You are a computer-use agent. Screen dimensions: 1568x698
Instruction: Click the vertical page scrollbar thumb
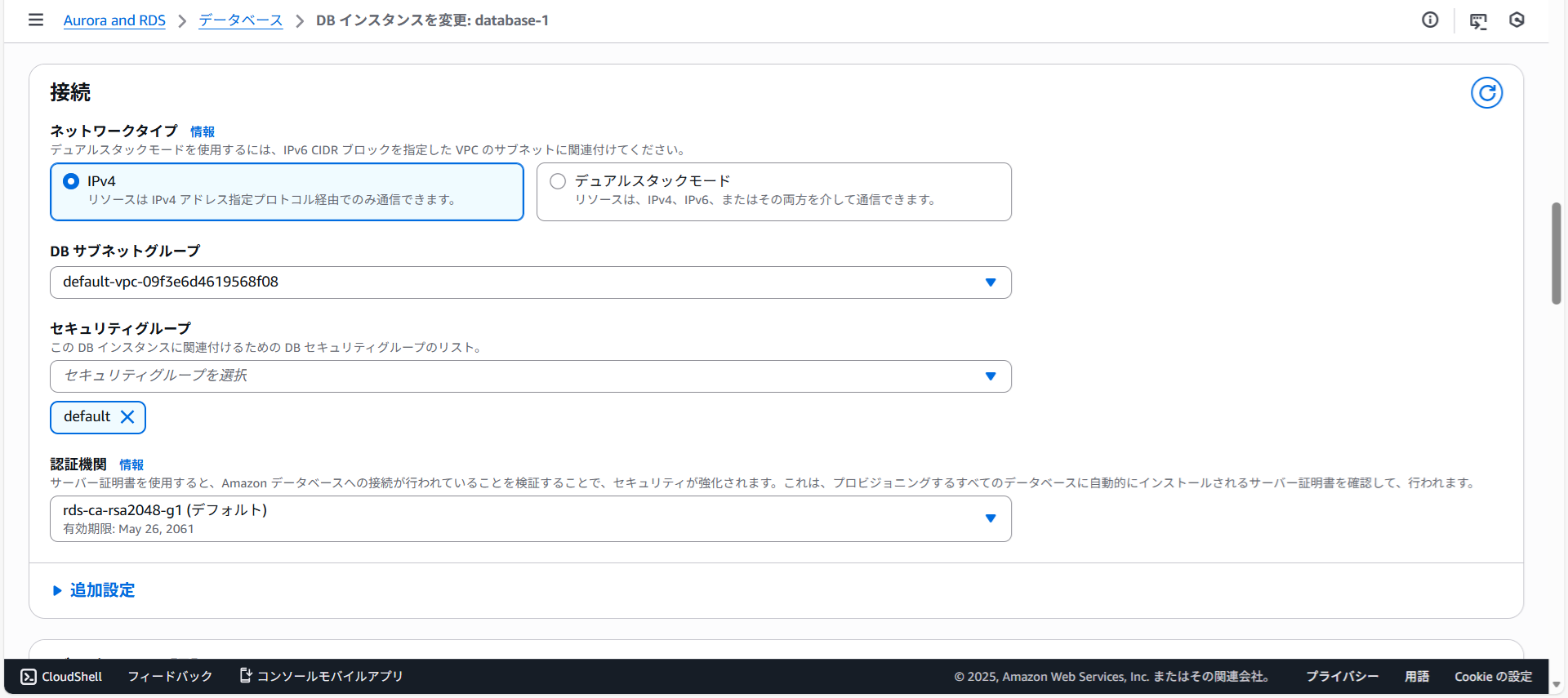(x=1557, y=253)
